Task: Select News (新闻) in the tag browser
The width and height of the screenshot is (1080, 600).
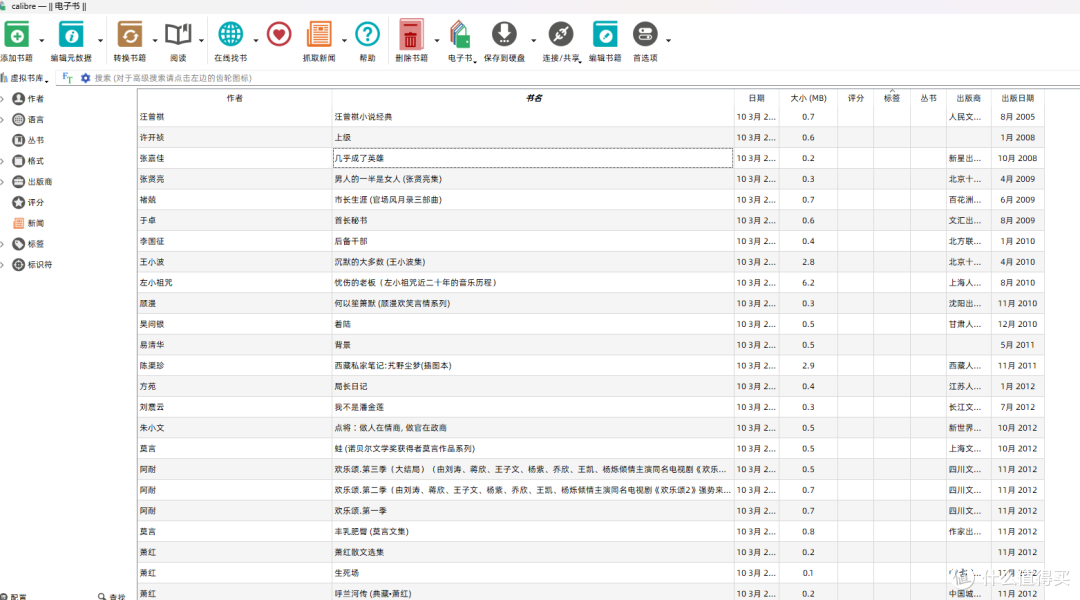Action: [x=35, y=223]
